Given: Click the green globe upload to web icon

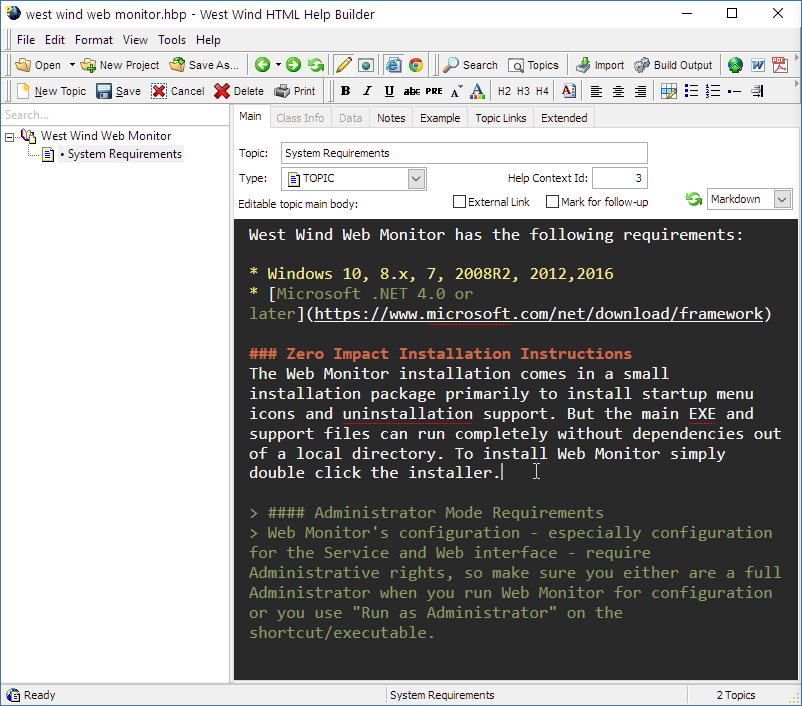Looking at the screenshot, I should (735, 65).
